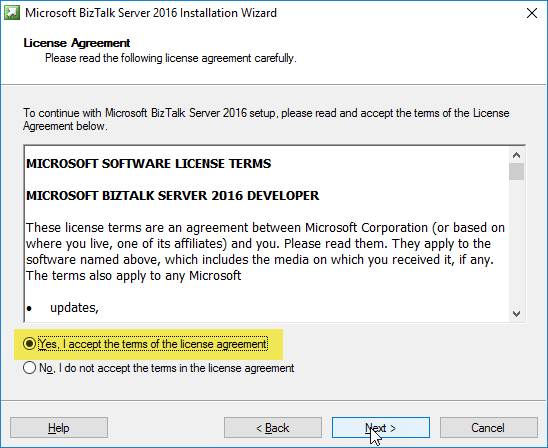Proceed with the Next button
The width and height of the screenshot is (548, 448).
[381, 427]
